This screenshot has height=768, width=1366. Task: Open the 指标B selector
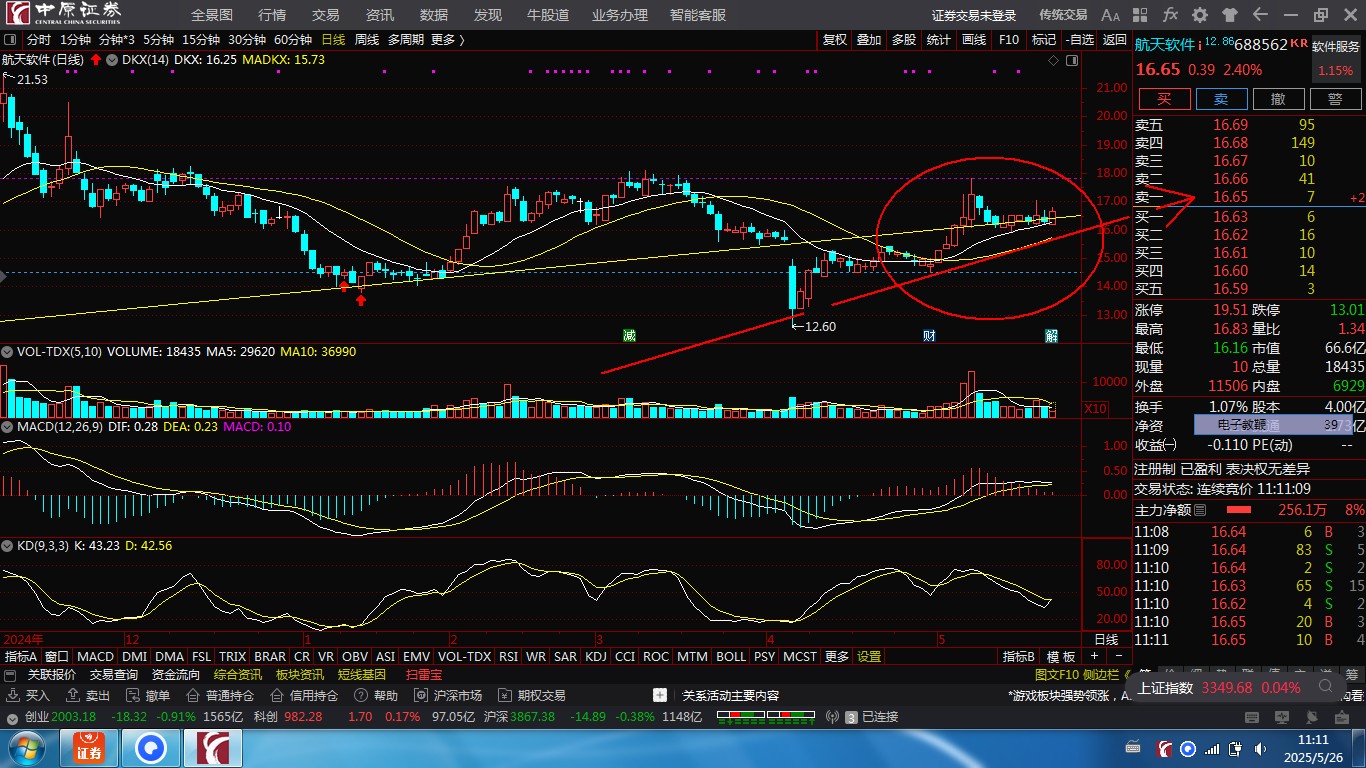point(1018,657)
